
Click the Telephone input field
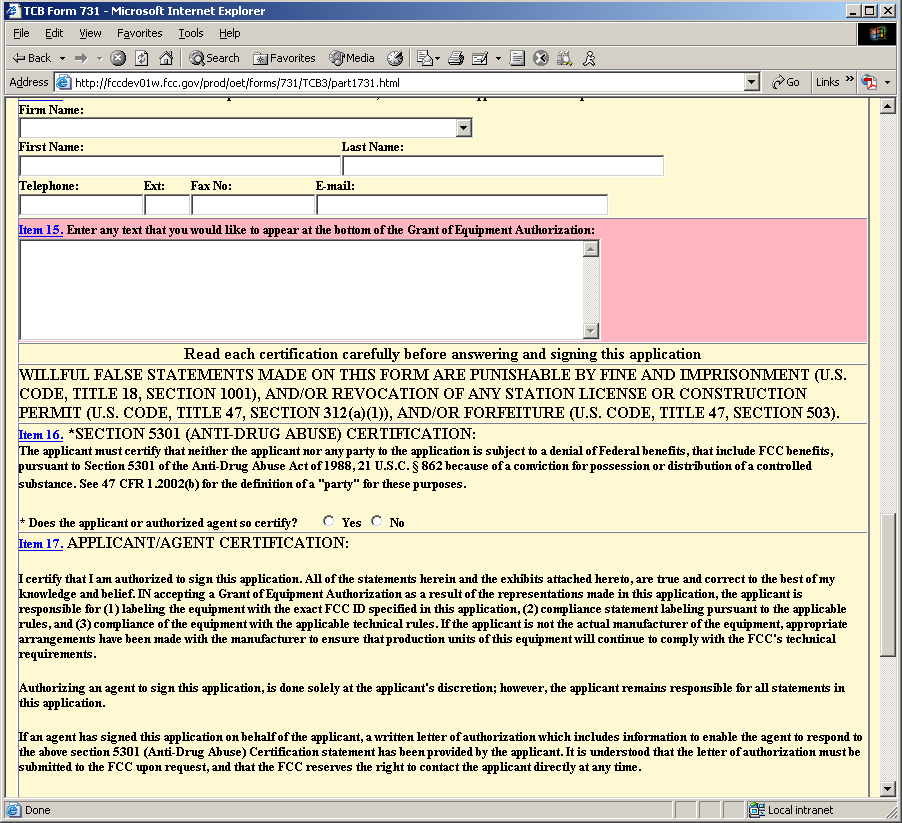point(81,205)
